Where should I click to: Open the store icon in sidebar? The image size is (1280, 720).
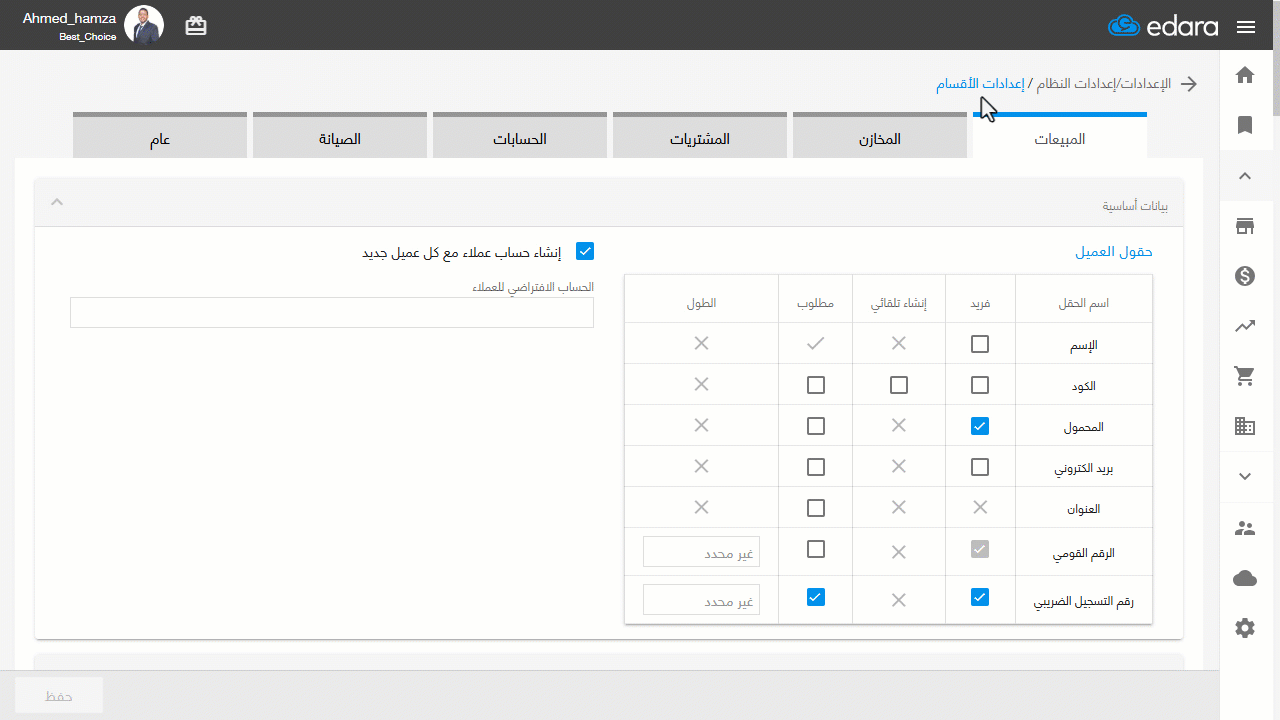(1245, 226)
